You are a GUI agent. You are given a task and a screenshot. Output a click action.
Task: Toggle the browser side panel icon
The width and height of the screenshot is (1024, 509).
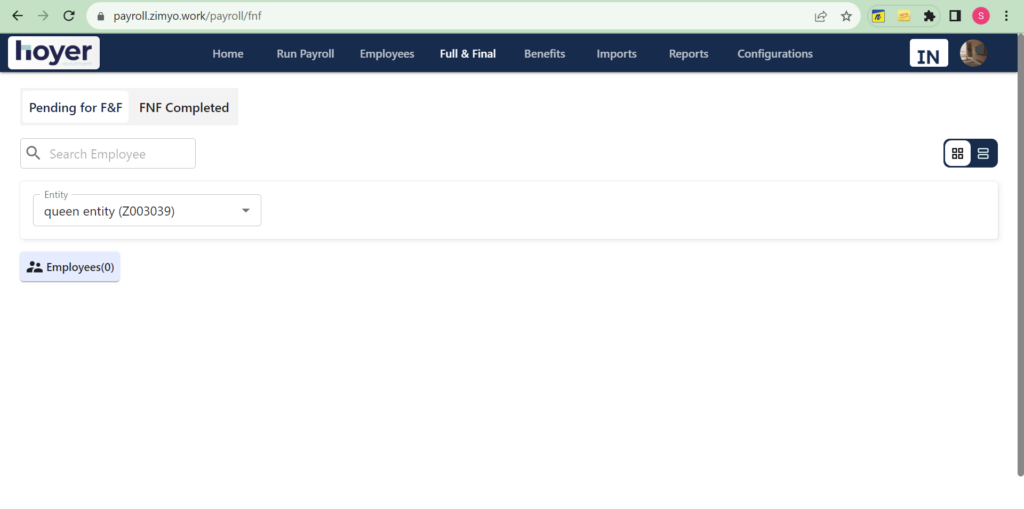coord(955,16)
